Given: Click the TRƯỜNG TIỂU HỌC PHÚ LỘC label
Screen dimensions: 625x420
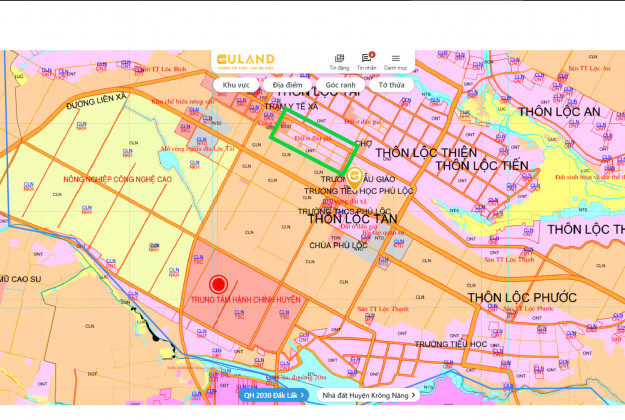Looking at the screenshot, I should [358, 191].
